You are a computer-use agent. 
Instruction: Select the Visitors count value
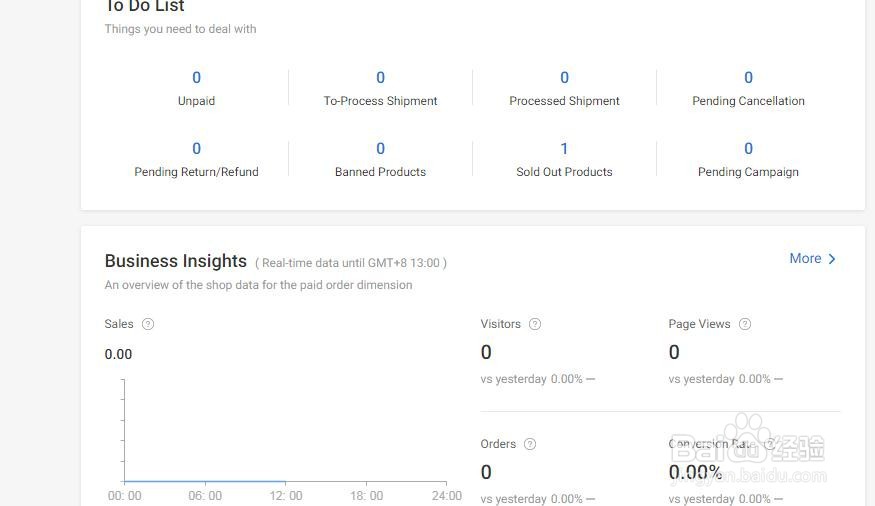pos(486,352)
